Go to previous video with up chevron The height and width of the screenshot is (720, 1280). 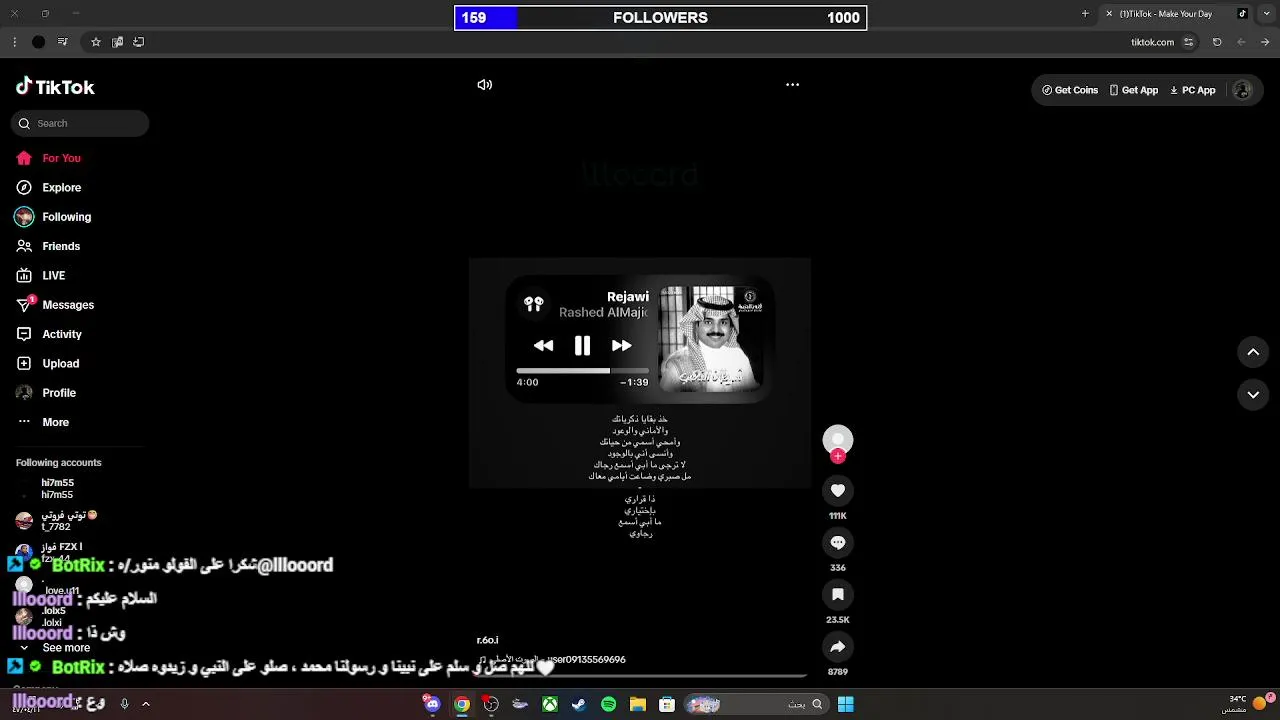click(x=1253, y=352)
